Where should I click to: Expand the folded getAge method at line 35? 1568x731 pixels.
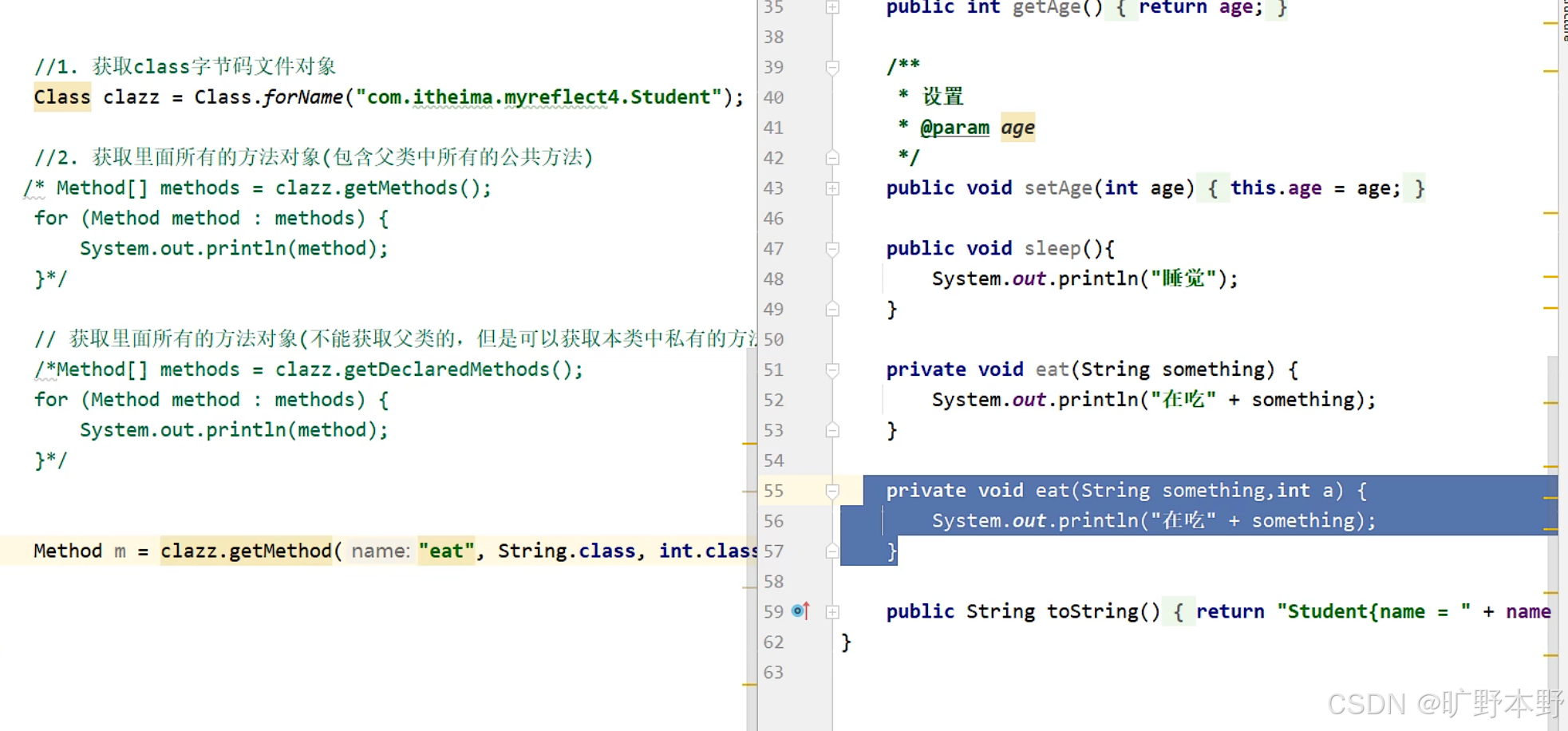(832, 7)
